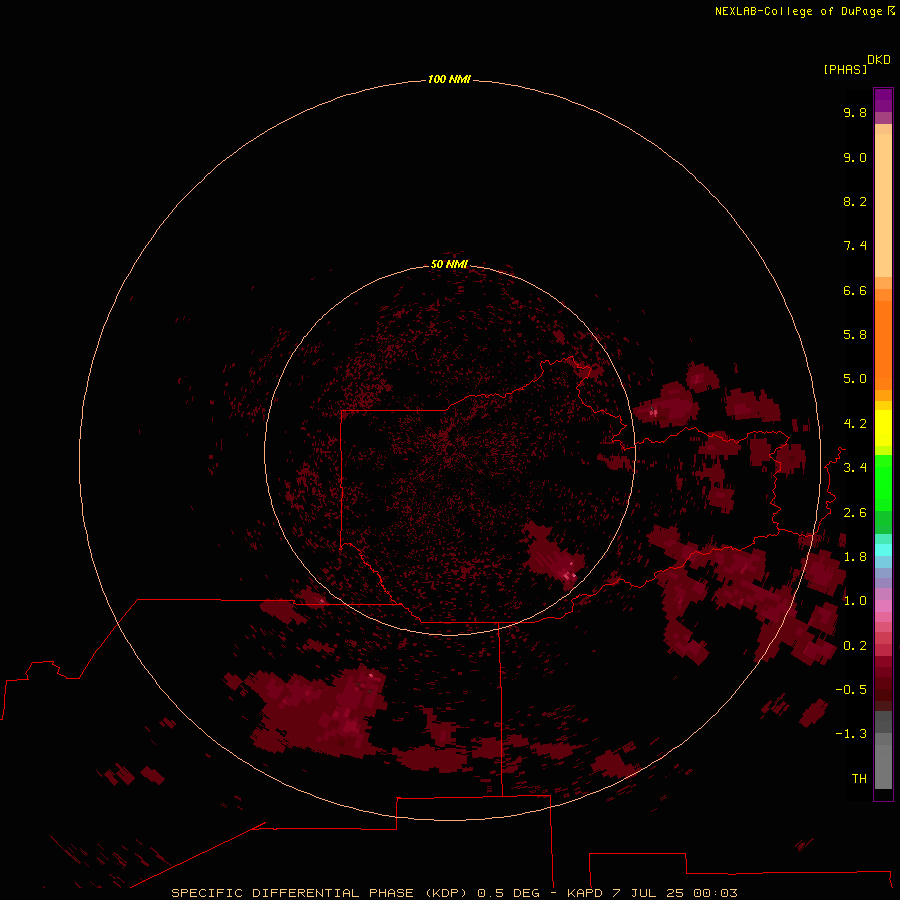
Task: Pick the bright green band of the scale
Action: pos(883,482)
